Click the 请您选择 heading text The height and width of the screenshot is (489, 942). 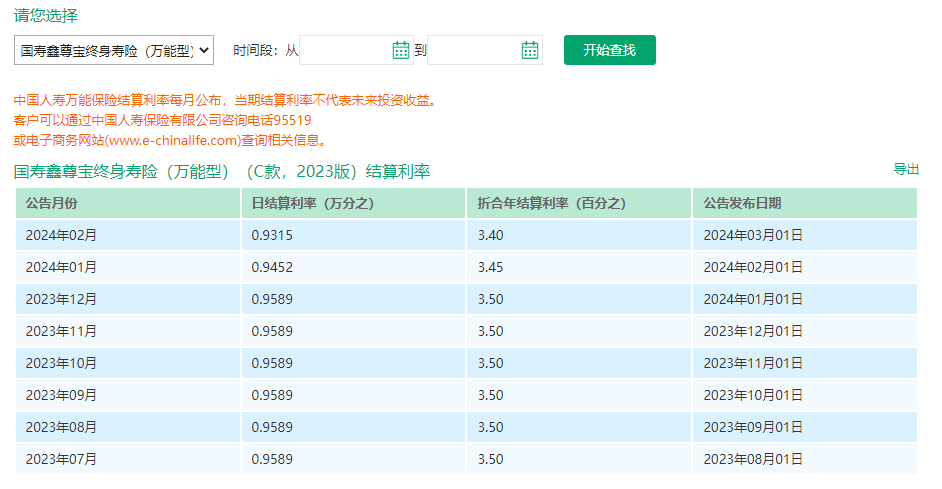click(x=46, y=16)
